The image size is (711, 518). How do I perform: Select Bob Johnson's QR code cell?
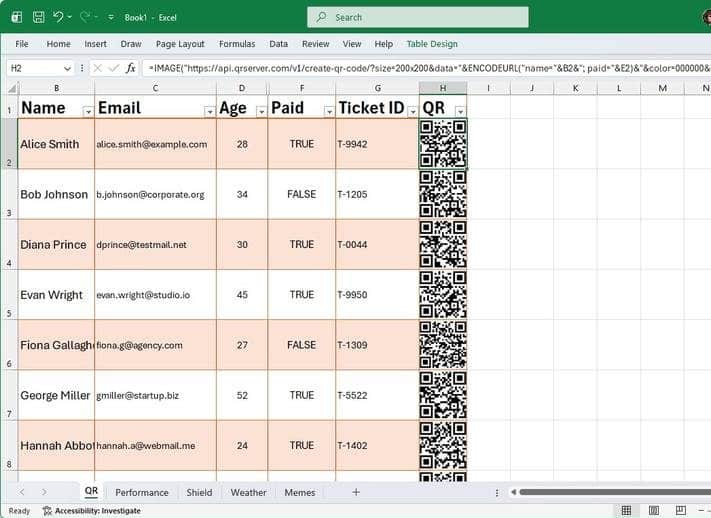[443, 194]
